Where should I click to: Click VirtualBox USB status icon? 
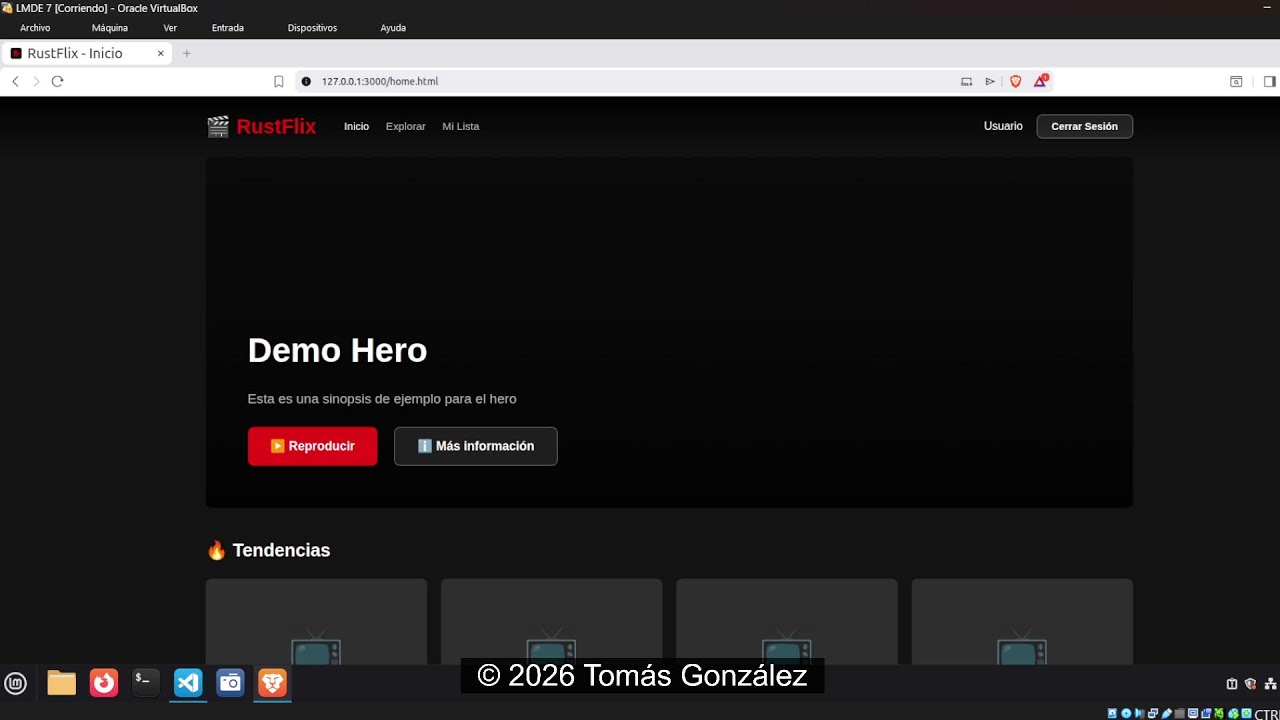[1166, 713]
